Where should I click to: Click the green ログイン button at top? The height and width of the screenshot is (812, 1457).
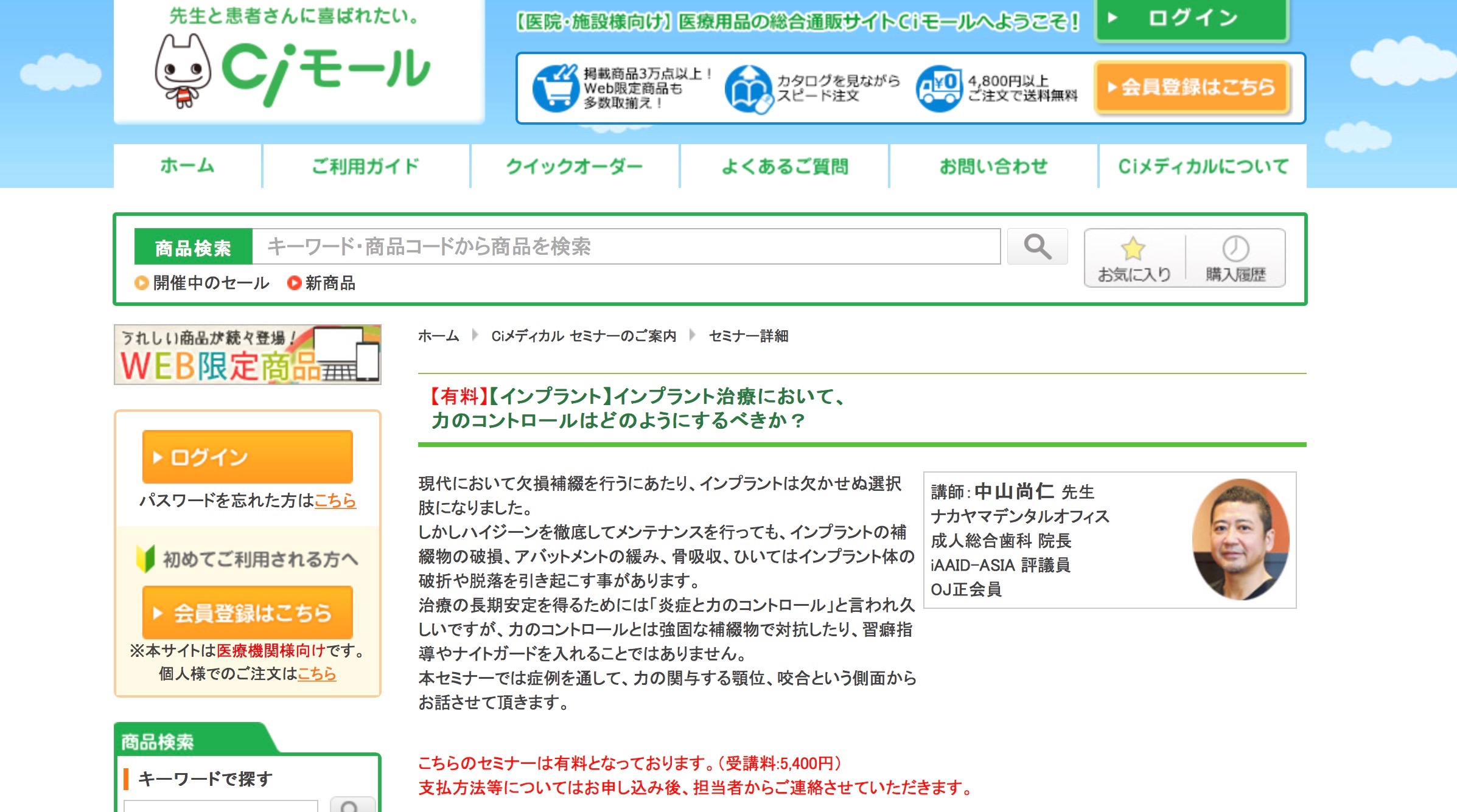coord(1191,20)
